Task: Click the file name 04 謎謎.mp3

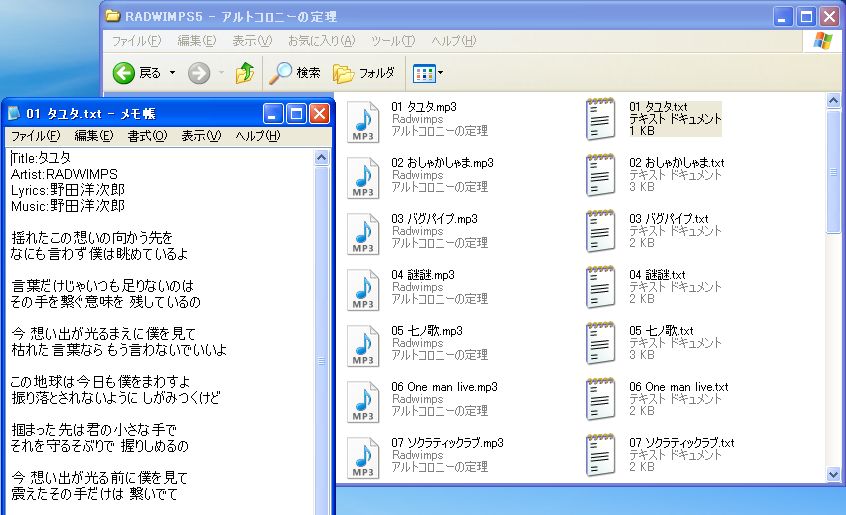Action: pyautogui.click(x=423, y=275)
